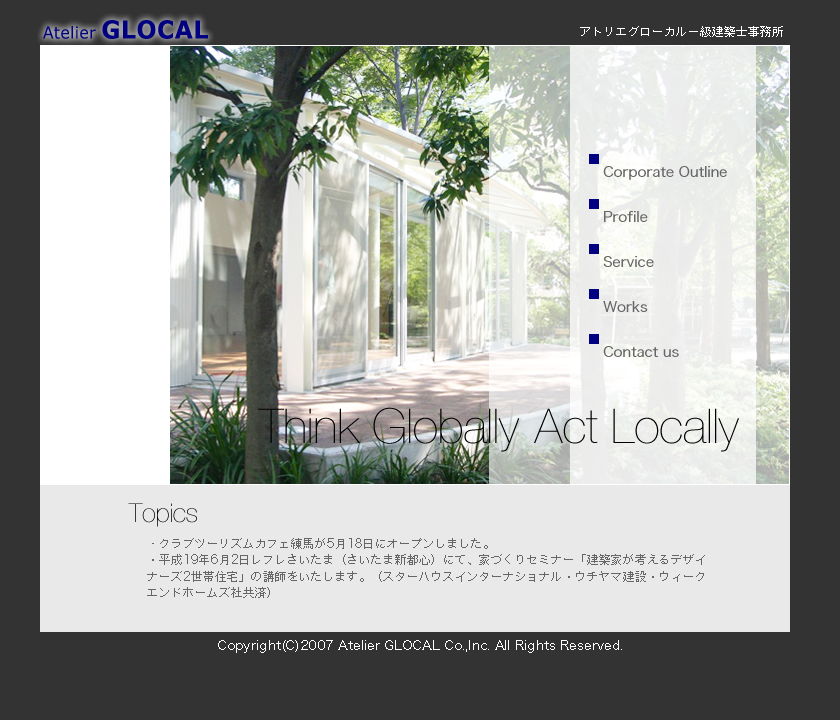Screen dimensions: 840x720
Task: Select the blue square marker beside Service
Action: tap(594, 249)
